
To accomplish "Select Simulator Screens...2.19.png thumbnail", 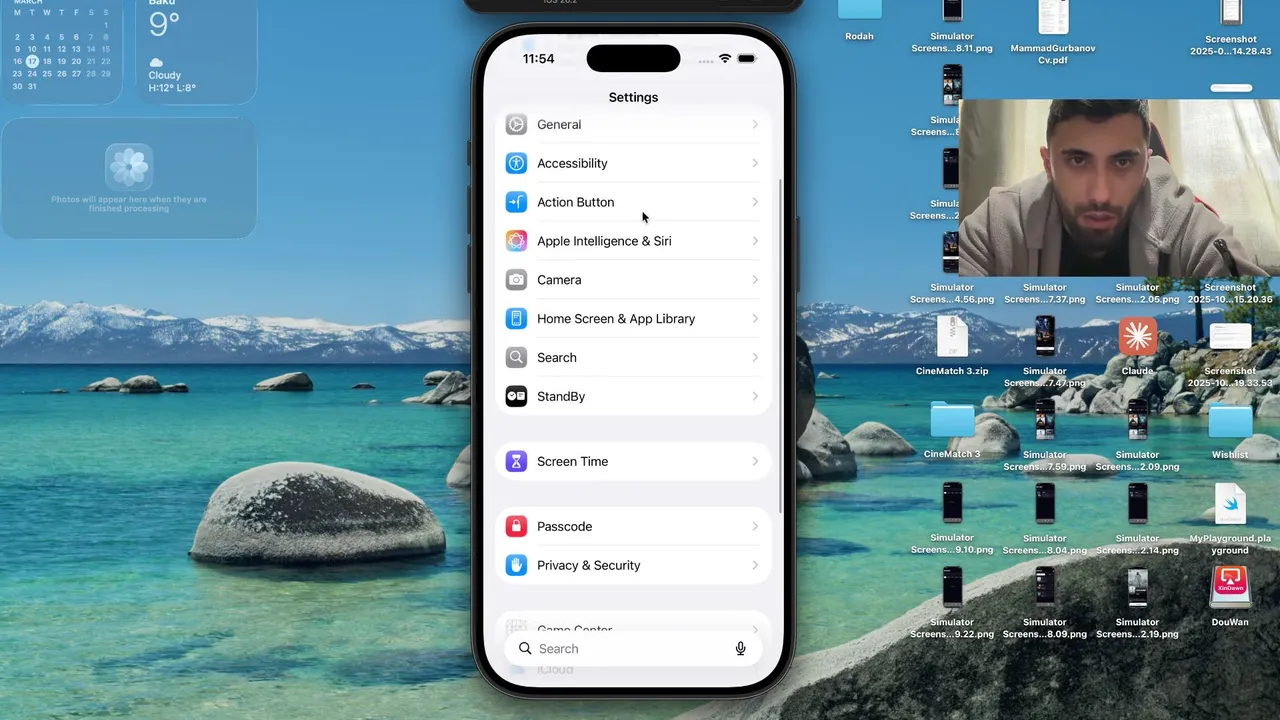I will (x=1137, y=587).
